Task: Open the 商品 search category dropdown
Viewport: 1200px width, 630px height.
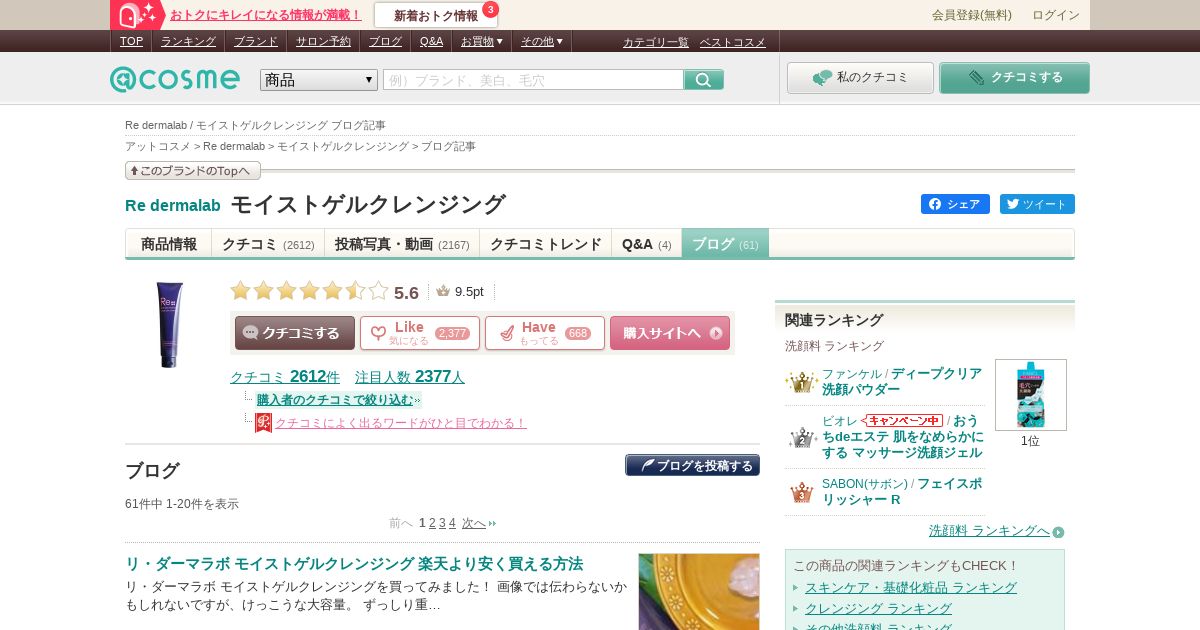Action: pos(319,80)
